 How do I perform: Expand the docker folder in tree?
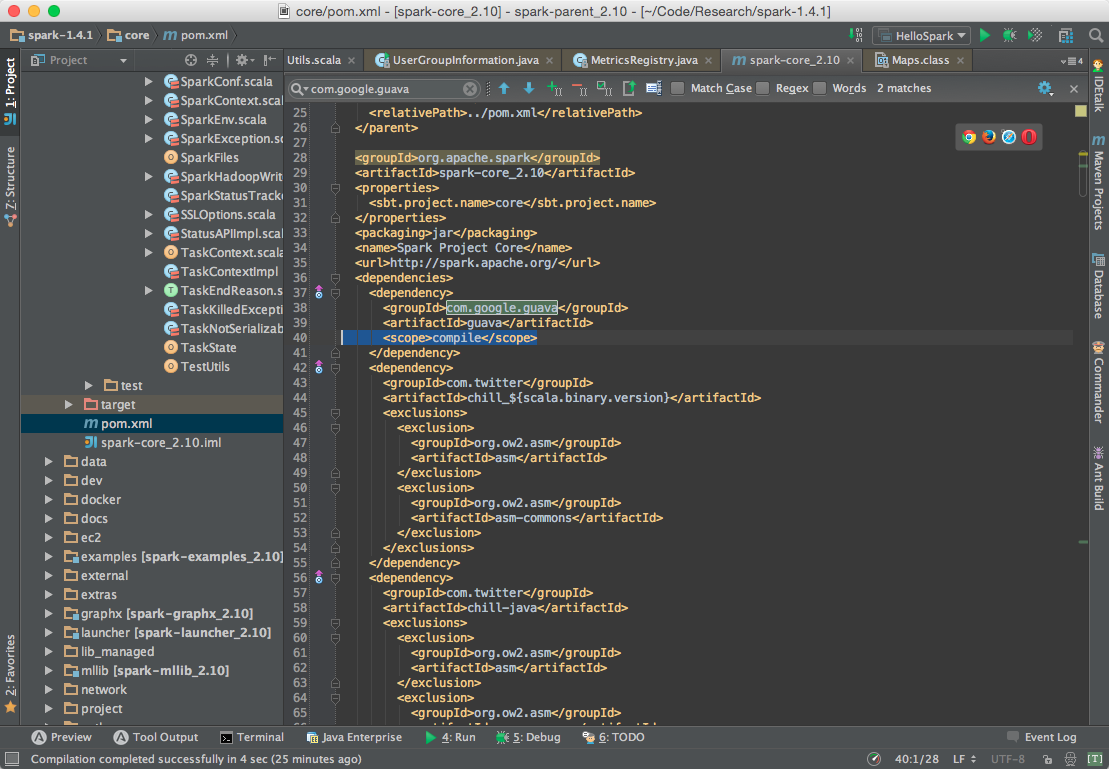[49, 500]
